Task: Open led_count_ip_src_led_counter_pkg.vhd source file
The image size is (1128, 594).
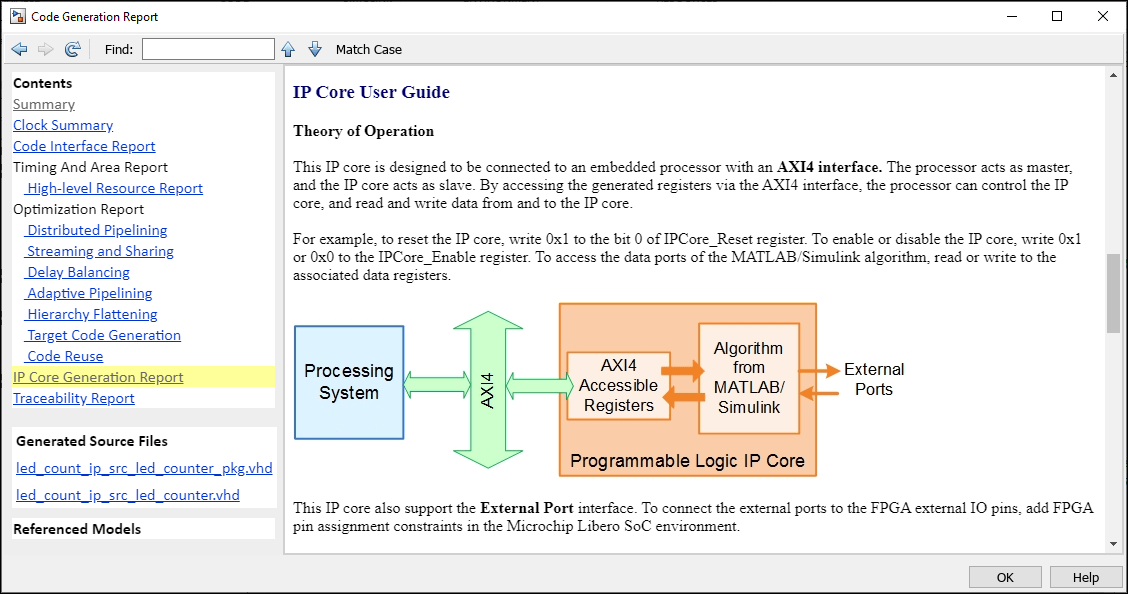Action: click(x=144, y=467)
